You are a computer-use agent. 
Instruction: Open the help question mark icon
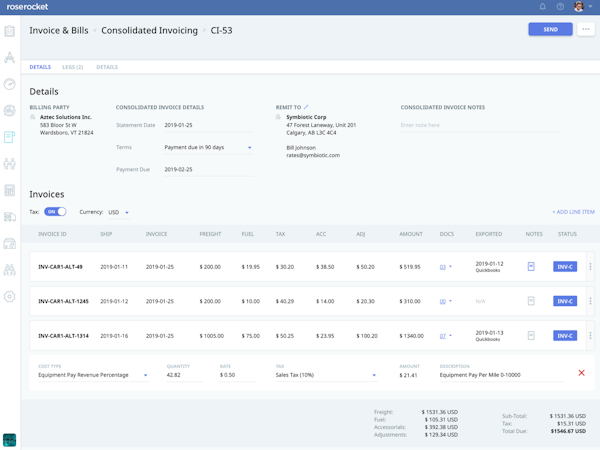tap(560, 7)
